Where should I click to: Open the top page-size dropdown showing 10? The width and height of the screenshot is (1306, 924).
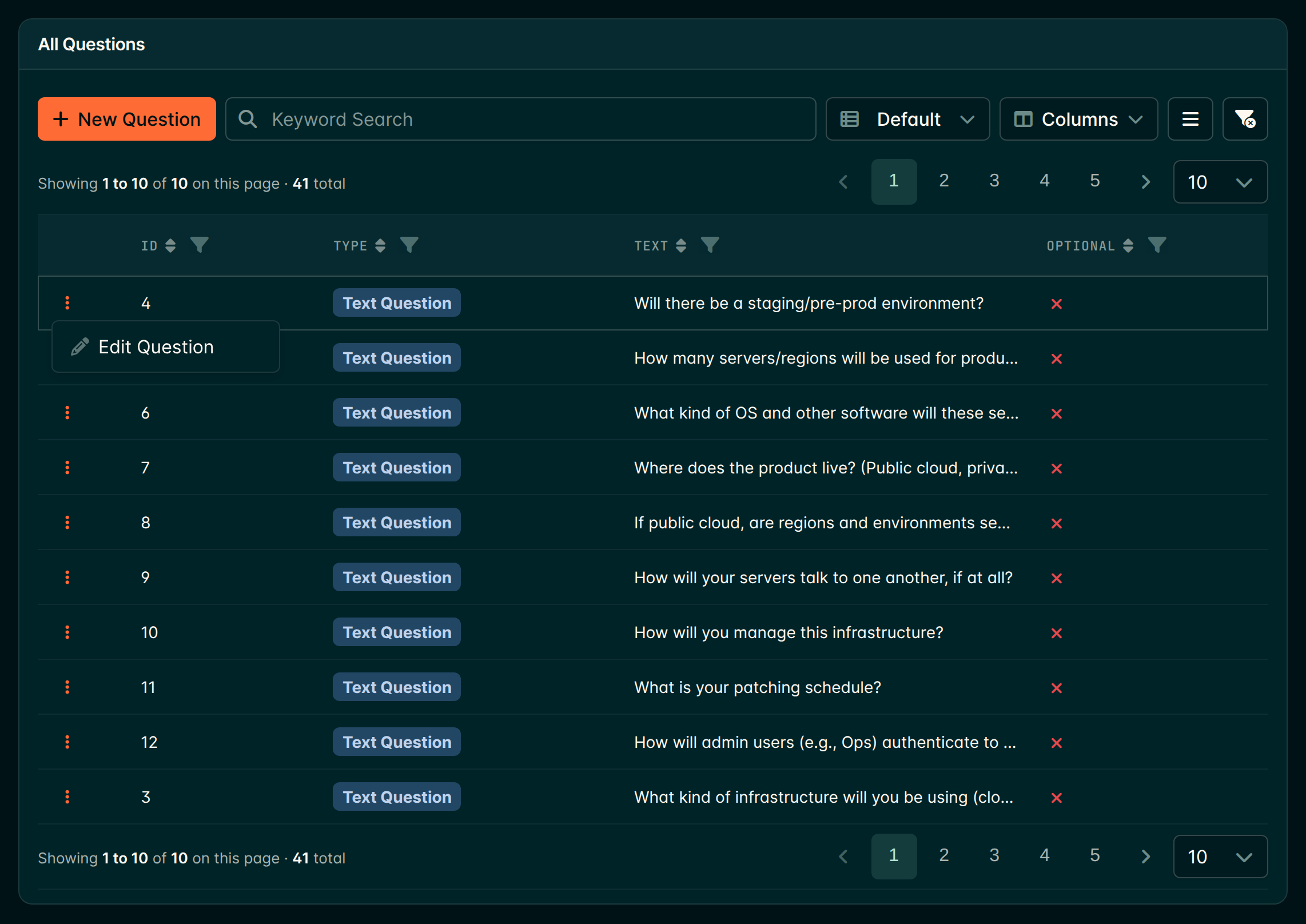(x=1220, y=182)
